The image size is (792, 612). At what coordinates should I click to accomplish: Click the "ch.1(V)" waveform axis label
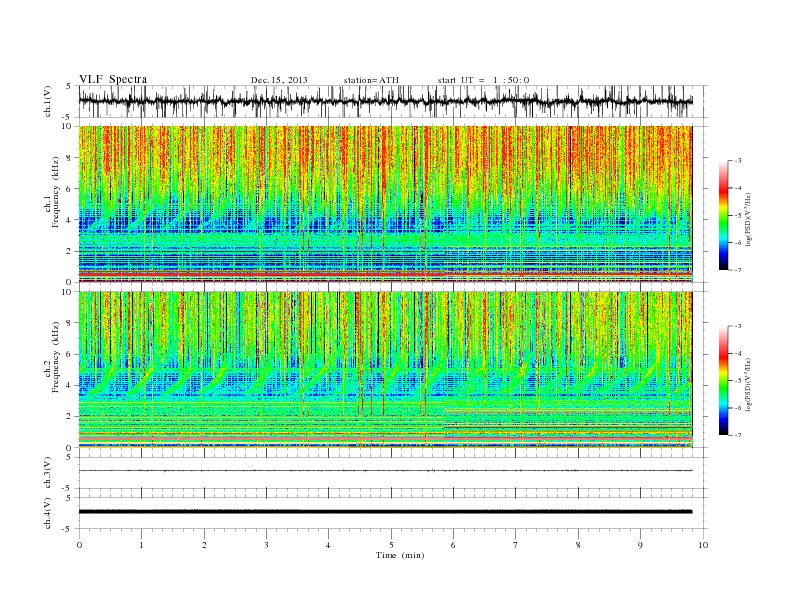click(x=48, y=101)
